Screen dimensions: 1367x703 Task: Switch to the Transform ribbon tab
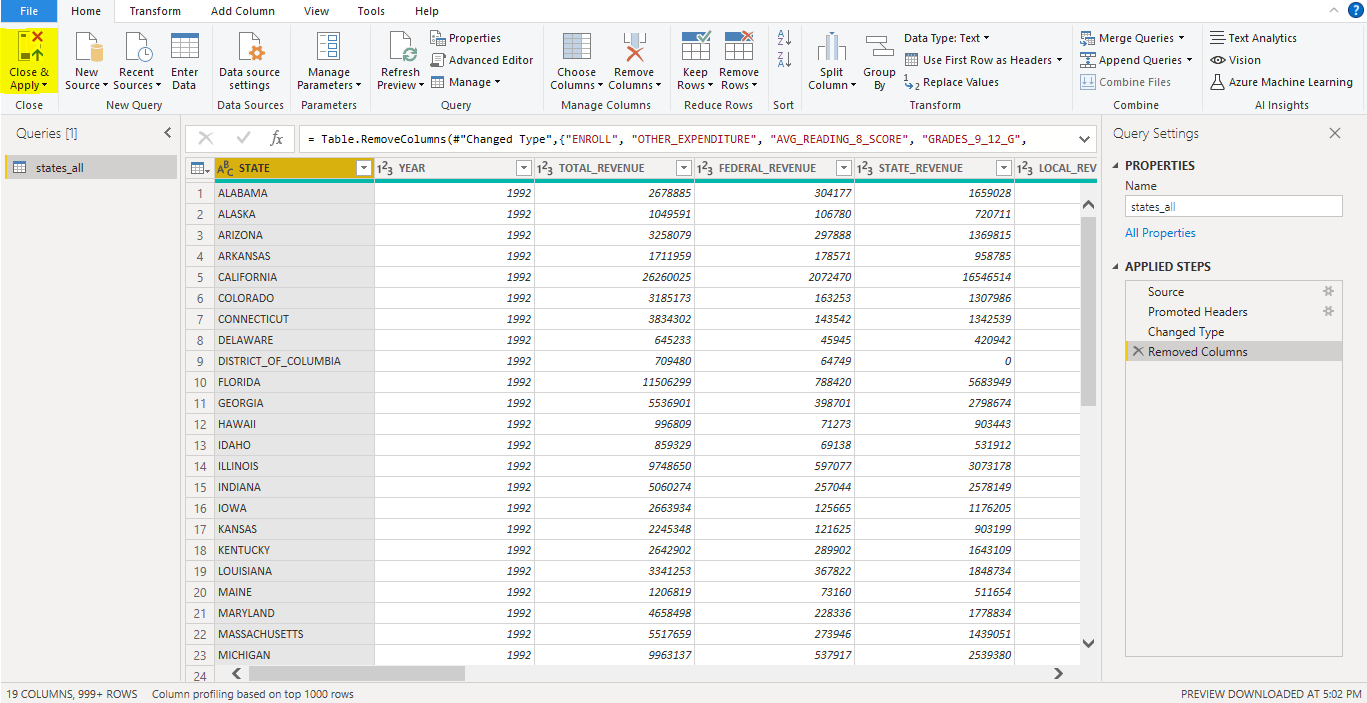point(154,11)
